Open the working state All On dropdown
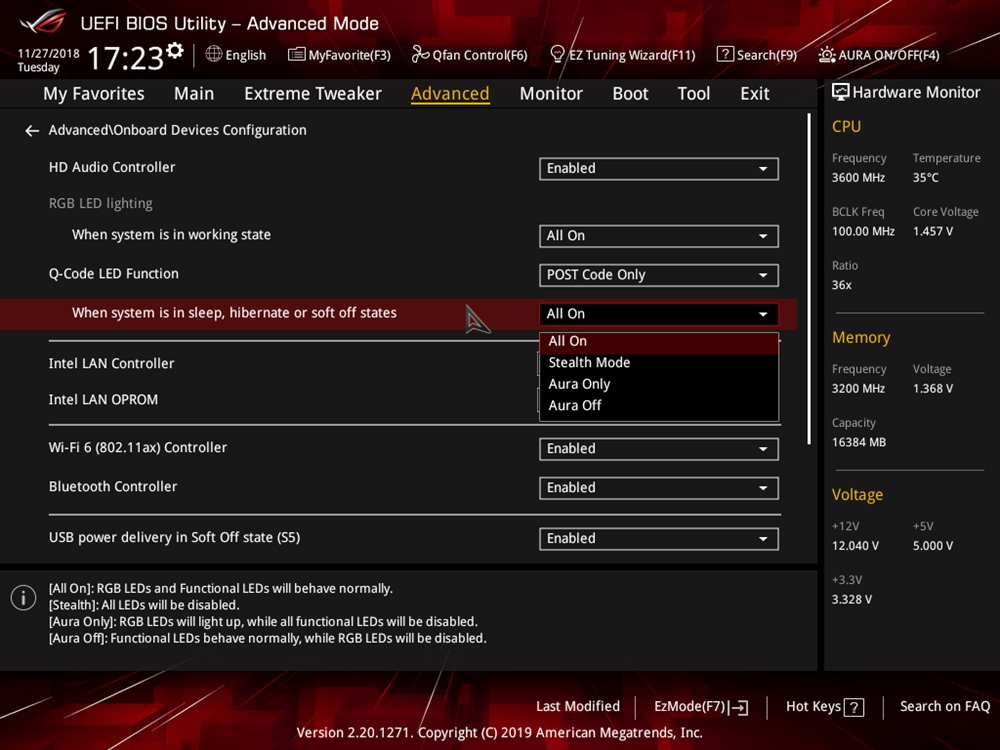This screenshot has width=1000, height=750. [659, 236]
